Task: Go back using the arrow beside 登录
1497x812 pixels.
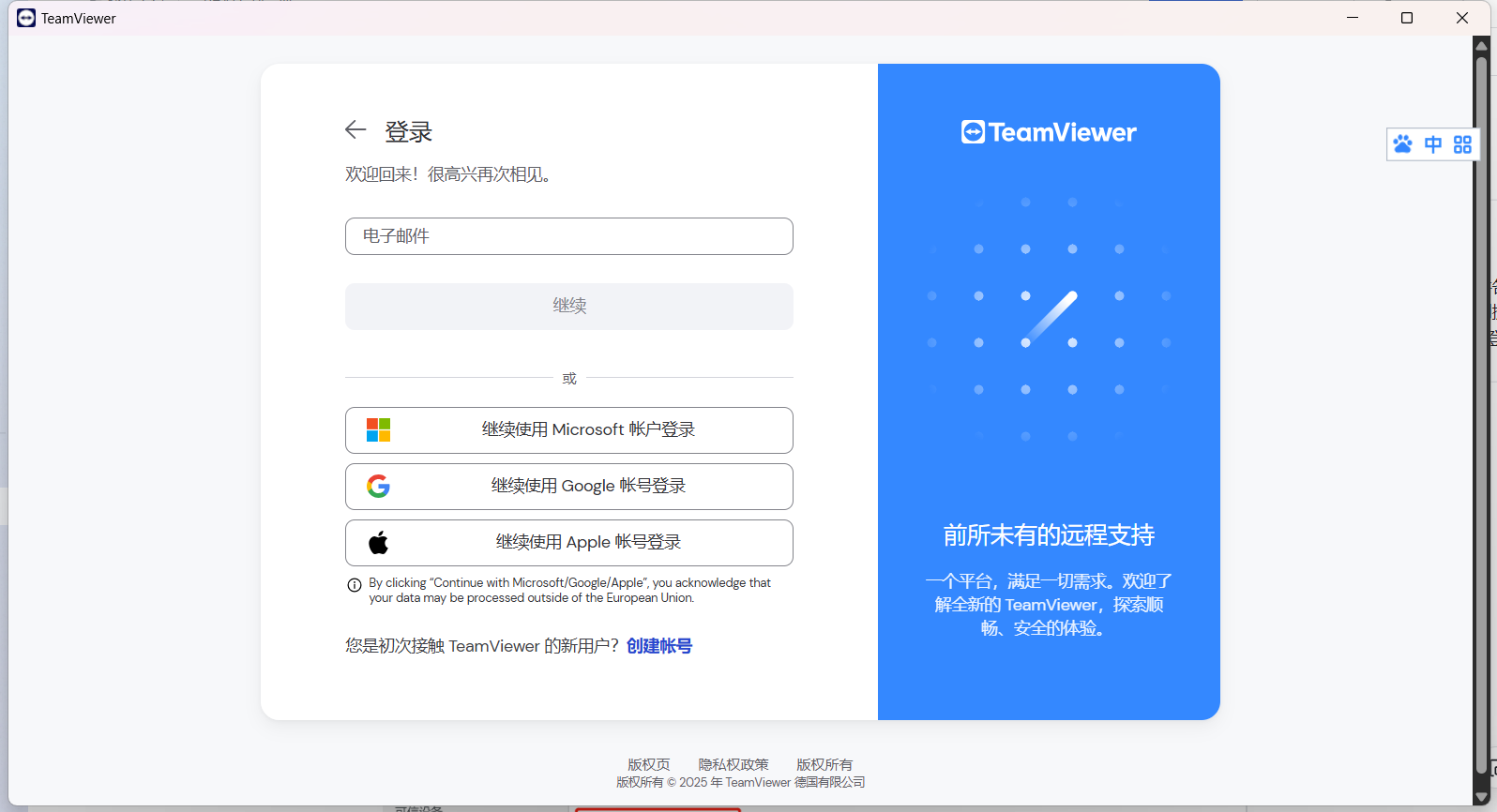Action: point(355,130)
